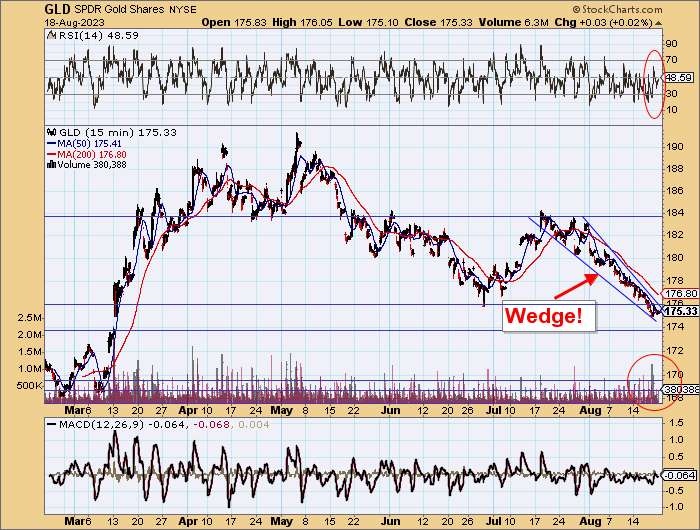Click the RSI 48.59 value tag on axis

(x=679, y=78)
